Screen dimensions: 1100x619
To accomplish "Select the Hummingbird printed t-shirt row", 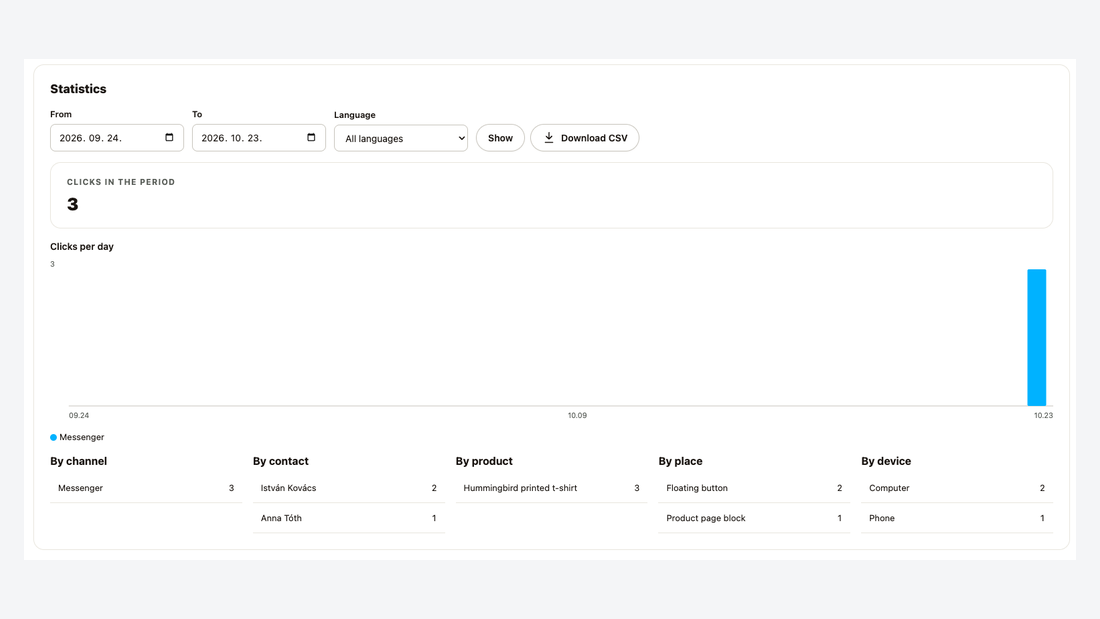I will tap(551, 488).
